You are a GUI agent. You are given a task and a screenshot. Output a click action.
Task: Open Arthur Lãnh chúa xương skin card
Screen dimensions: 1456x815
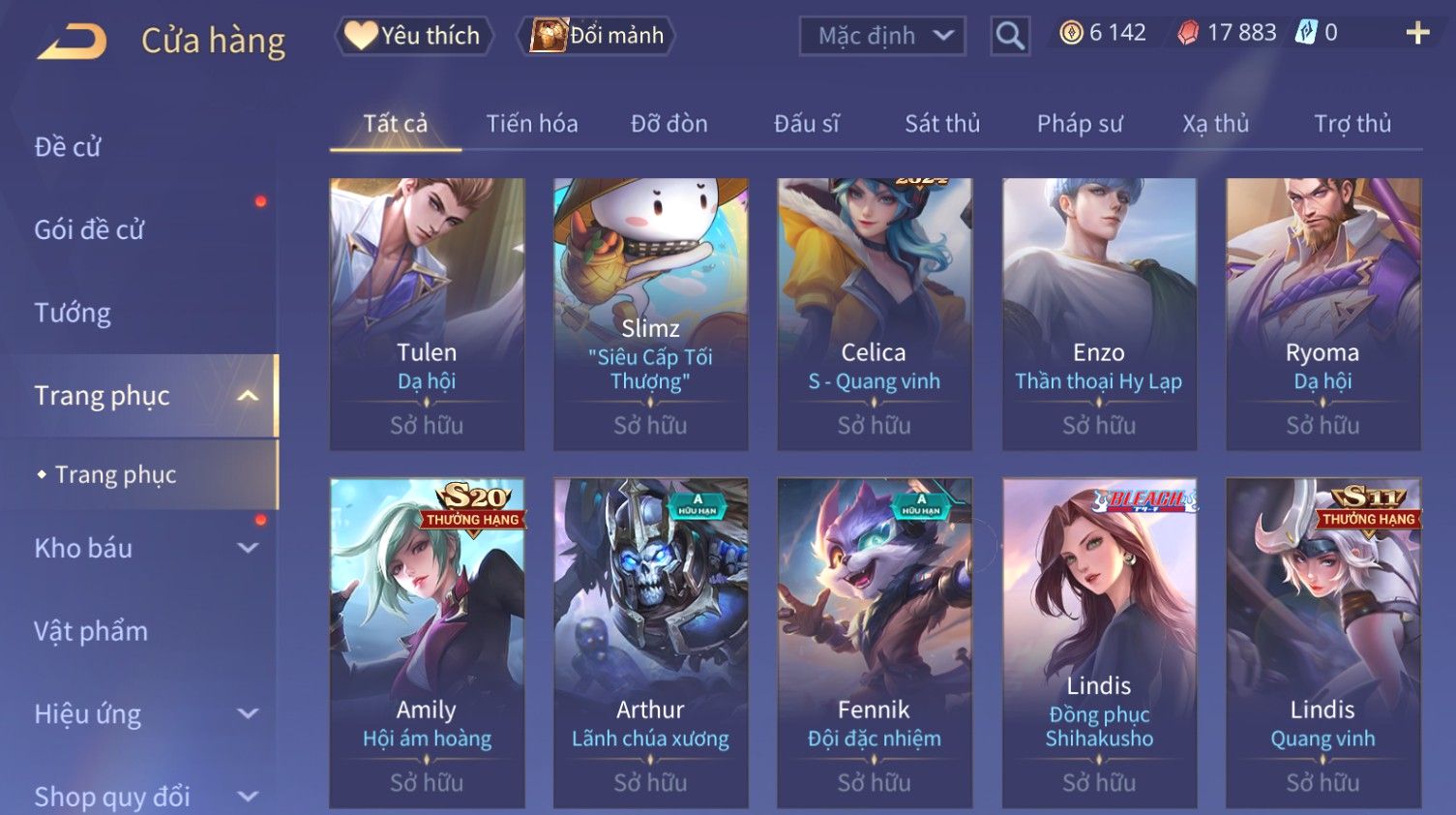point(650,643)
